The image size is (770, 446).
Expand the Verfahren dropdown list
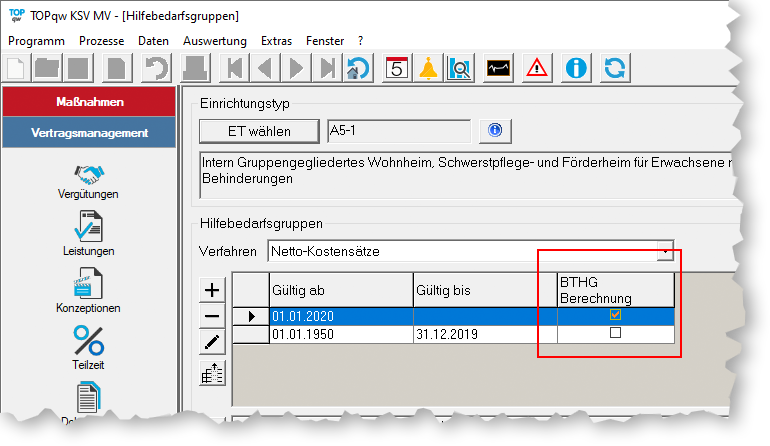tap(664, 251)
